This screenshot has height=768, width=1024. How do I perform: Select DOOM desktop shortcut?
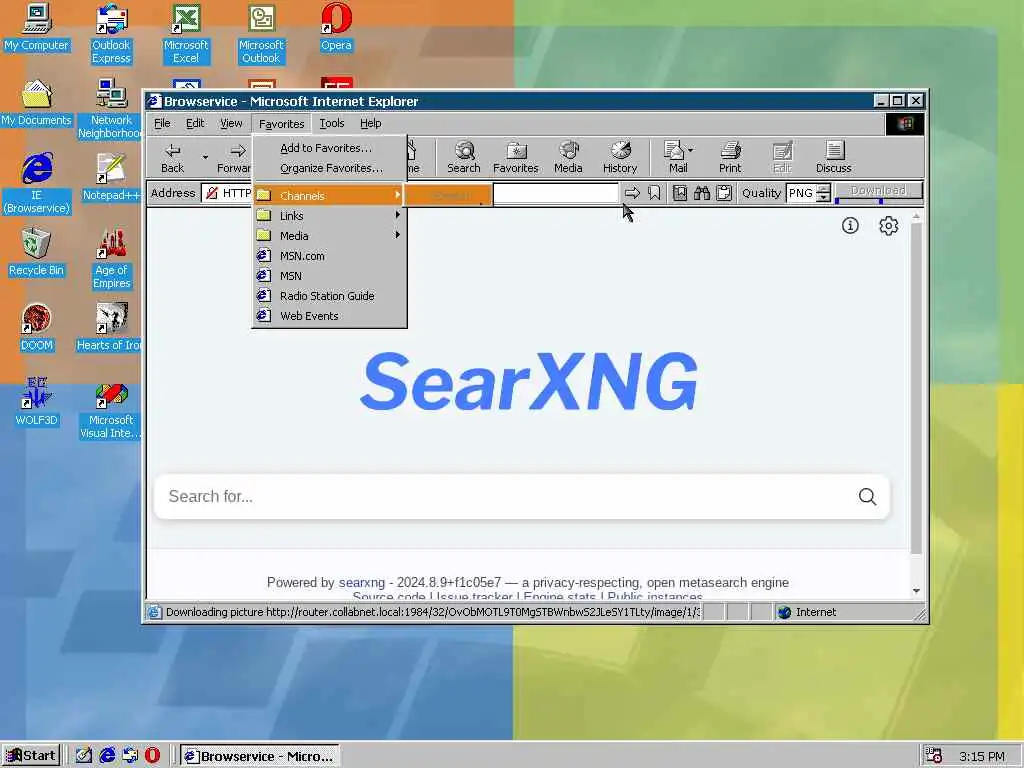click(x=37, y=328)
